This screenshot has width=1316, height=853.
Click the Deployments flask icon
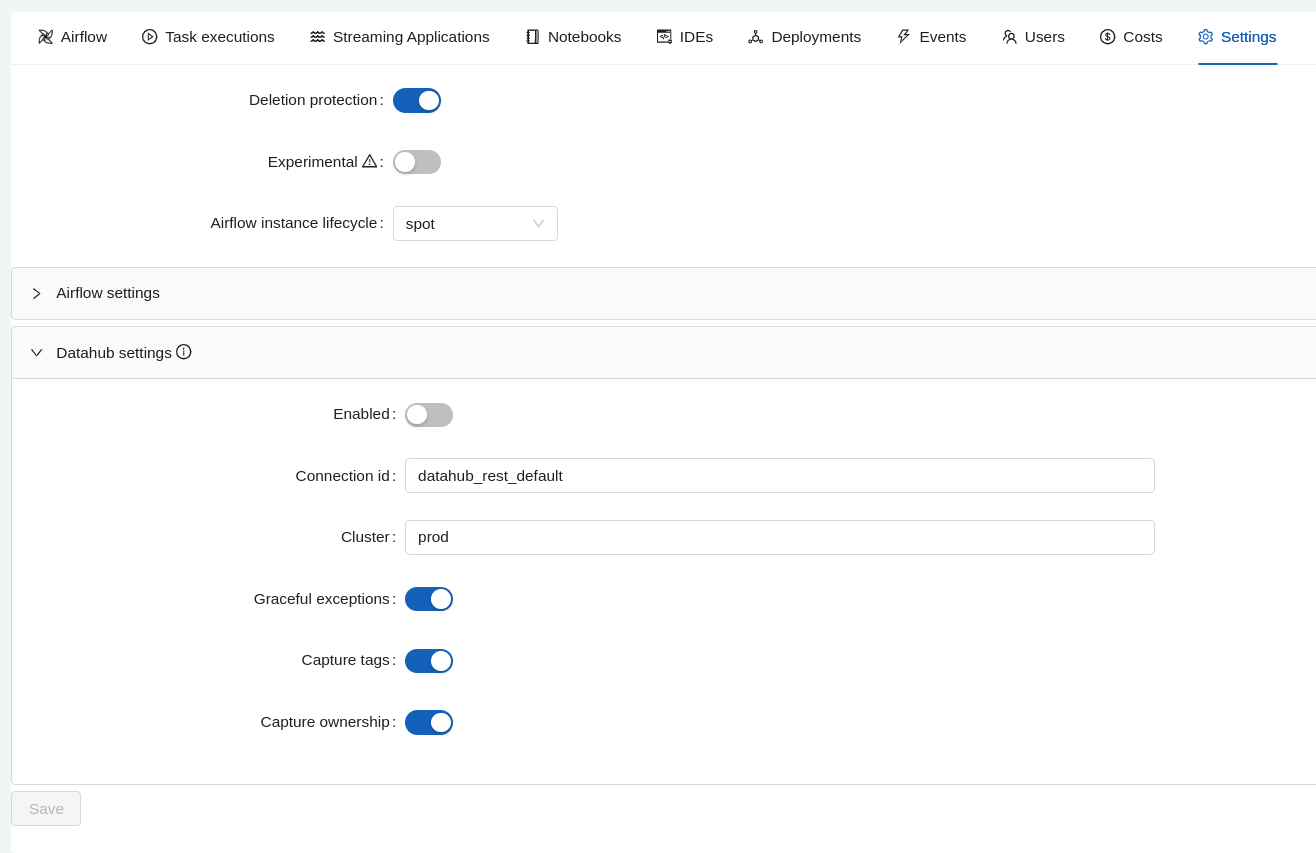click(x=755, y=36)
